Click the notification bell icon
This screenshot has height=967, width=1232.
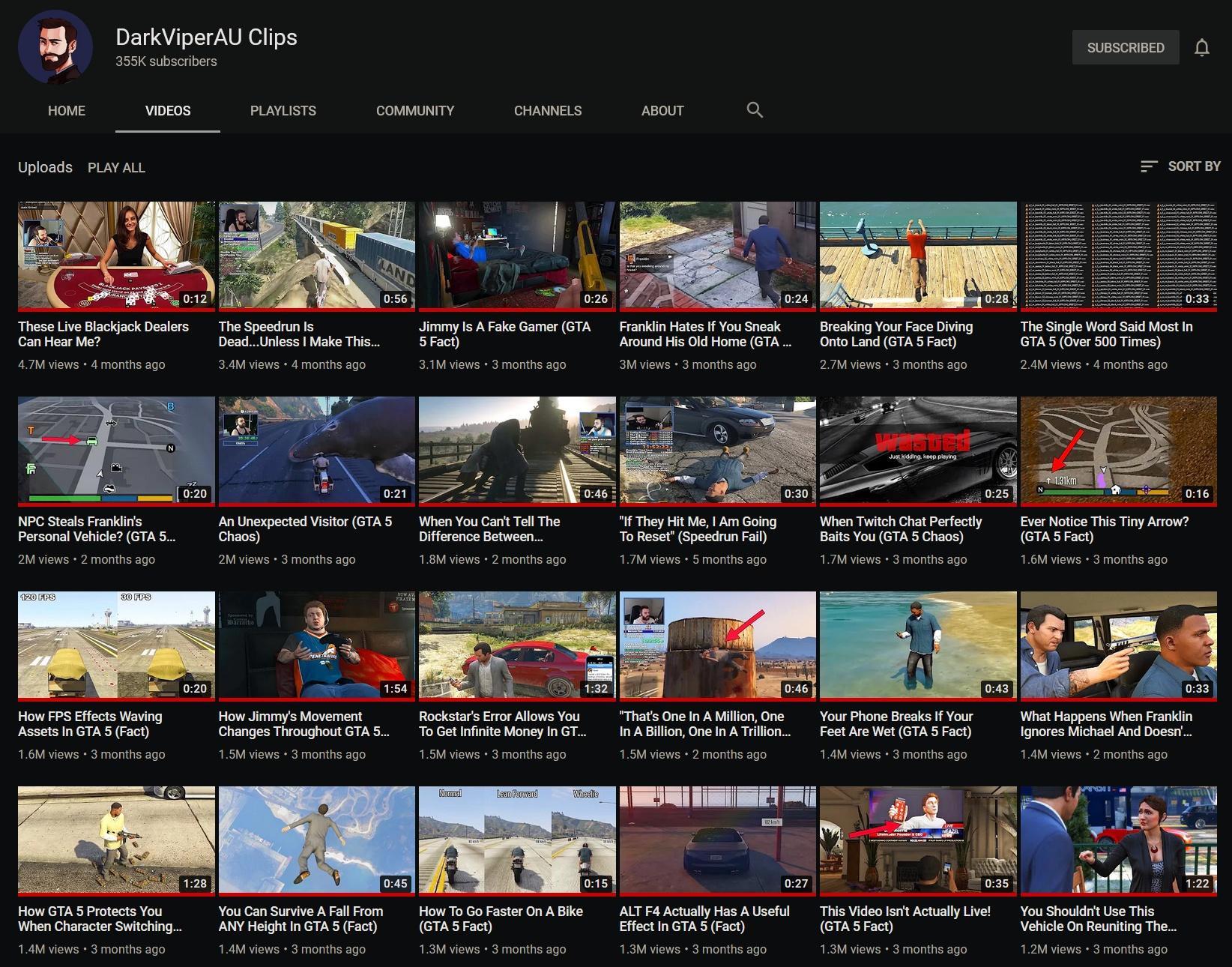[1201, 48]
